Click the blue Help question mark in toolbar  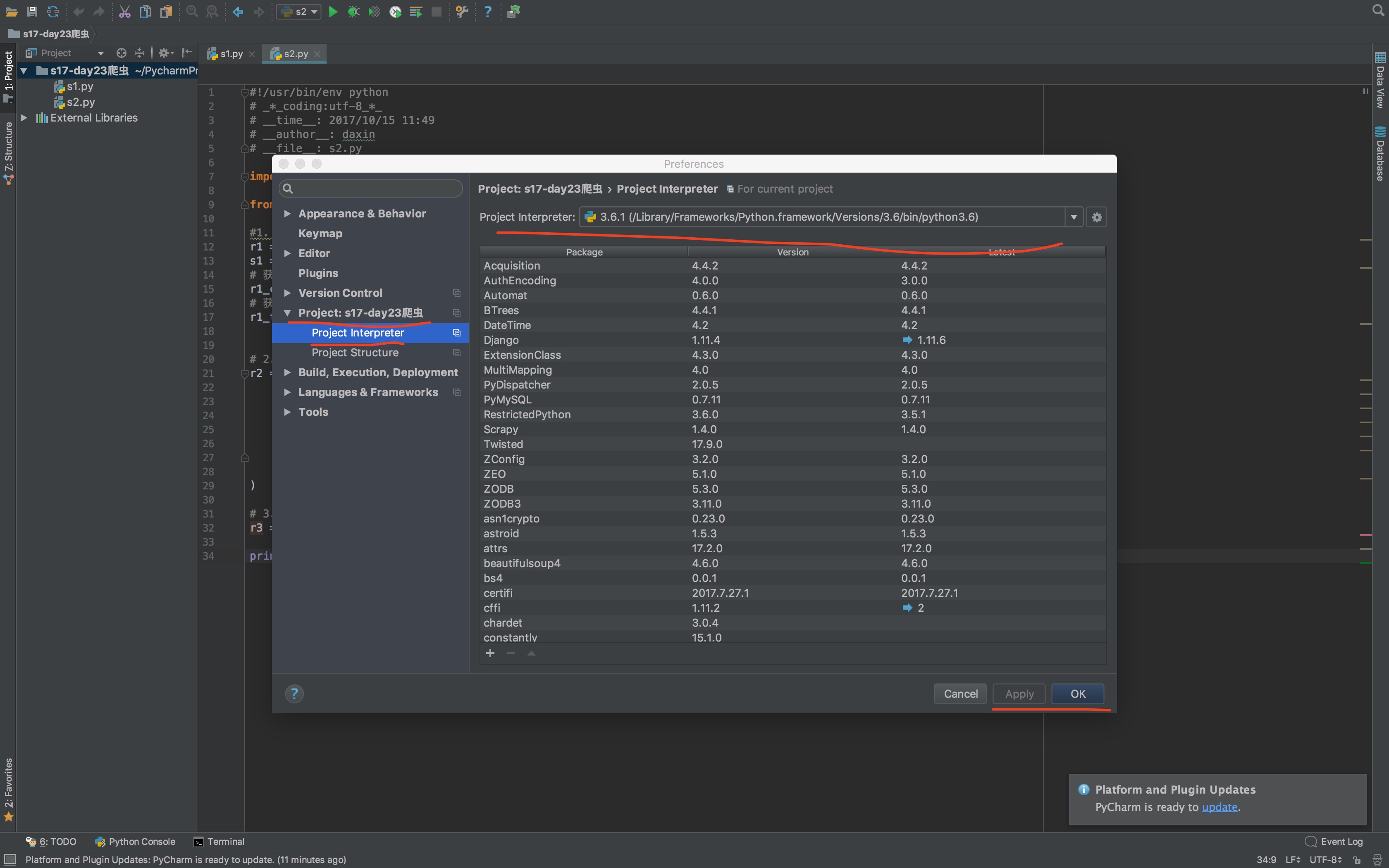point(487,12)
